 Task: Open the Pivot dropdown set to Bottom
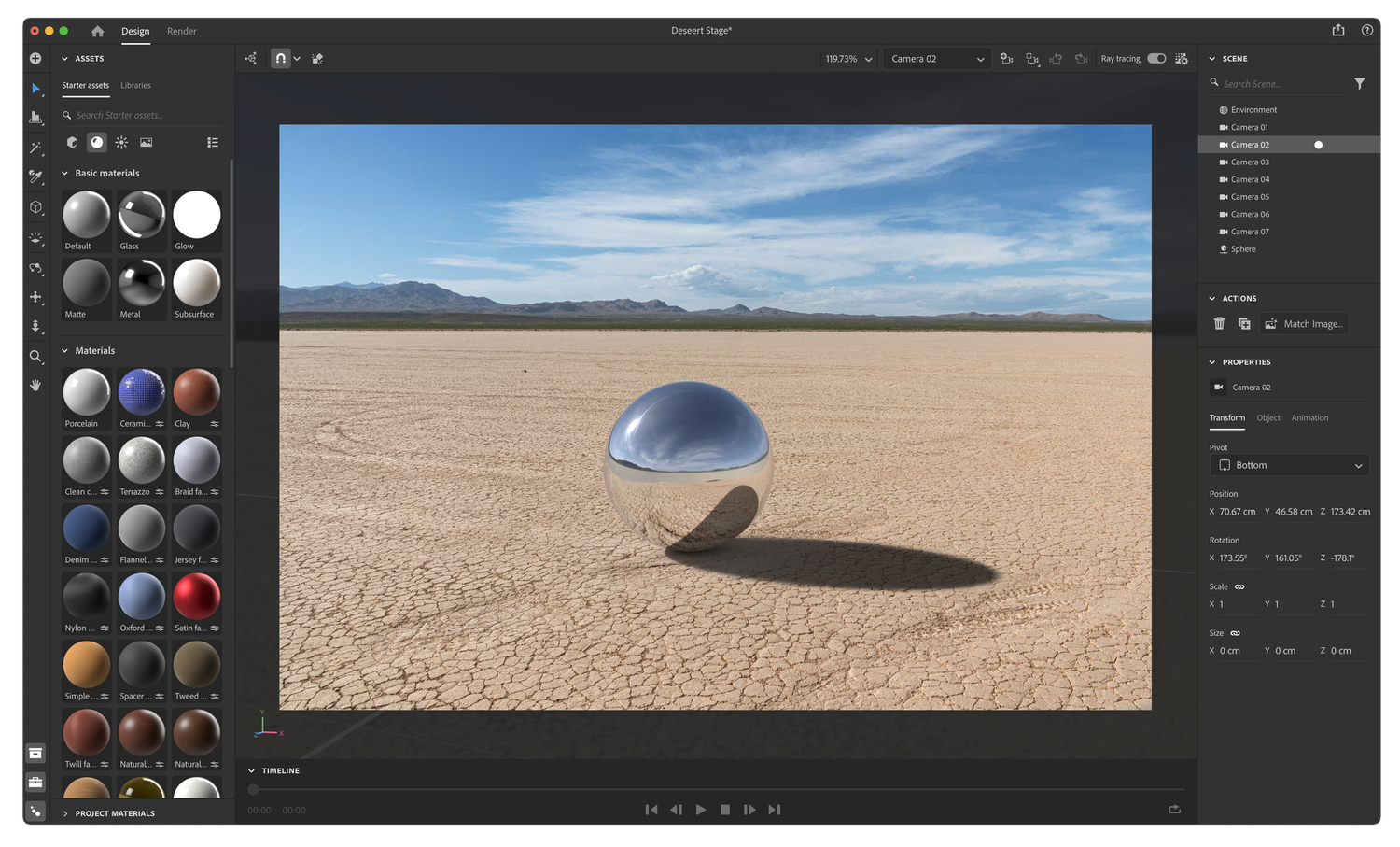(1290, 464)
